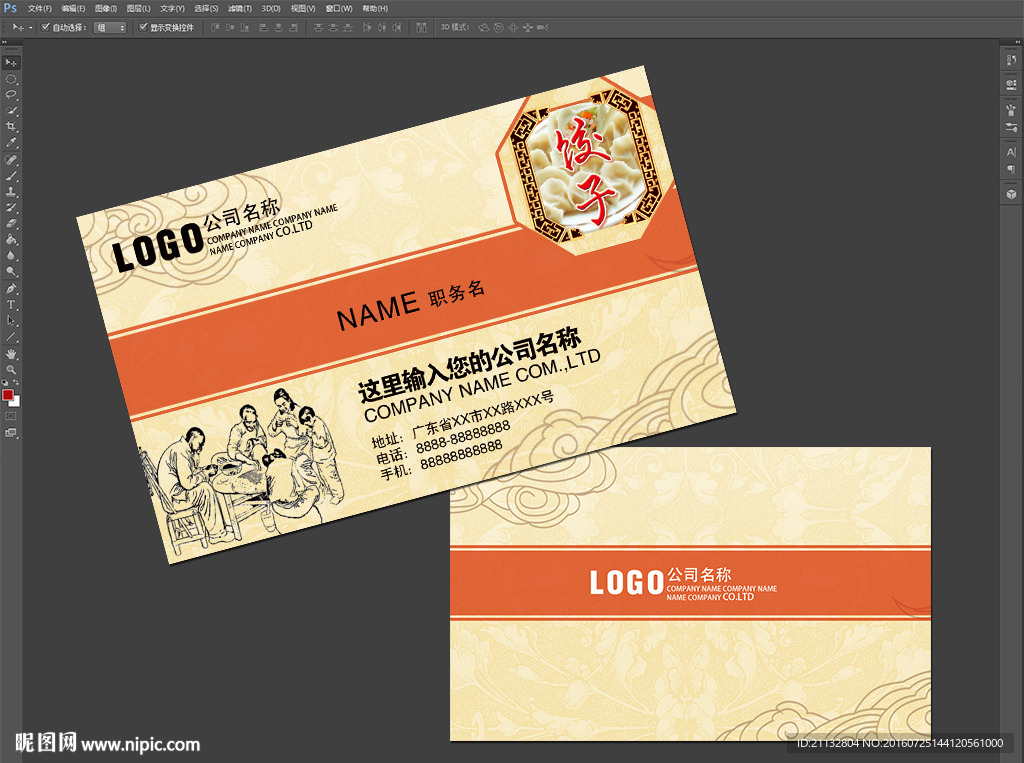
Task: Select the Paint Bucket tool
Action: 11,240
